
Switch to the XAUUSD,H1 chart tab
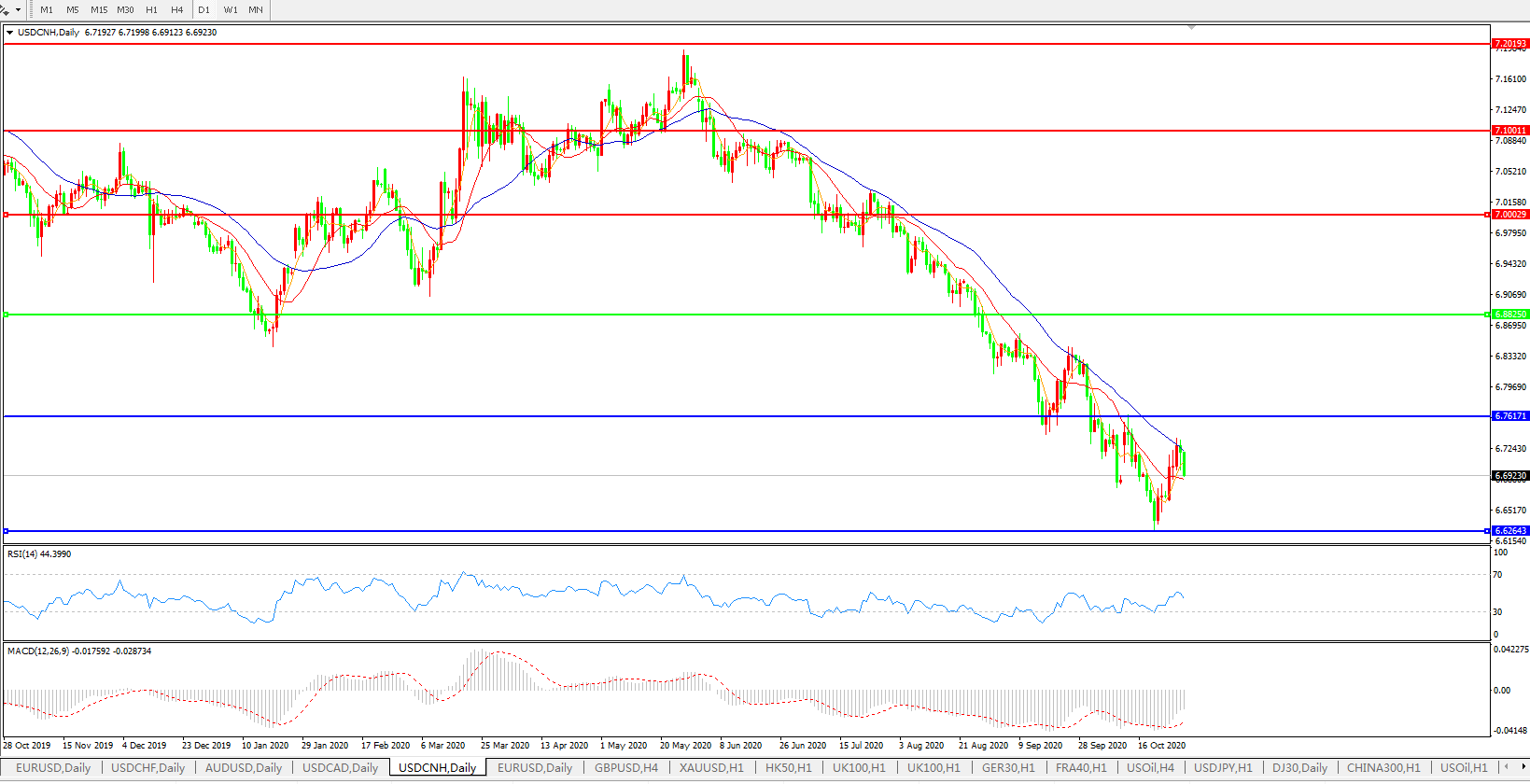click(711, 768)
